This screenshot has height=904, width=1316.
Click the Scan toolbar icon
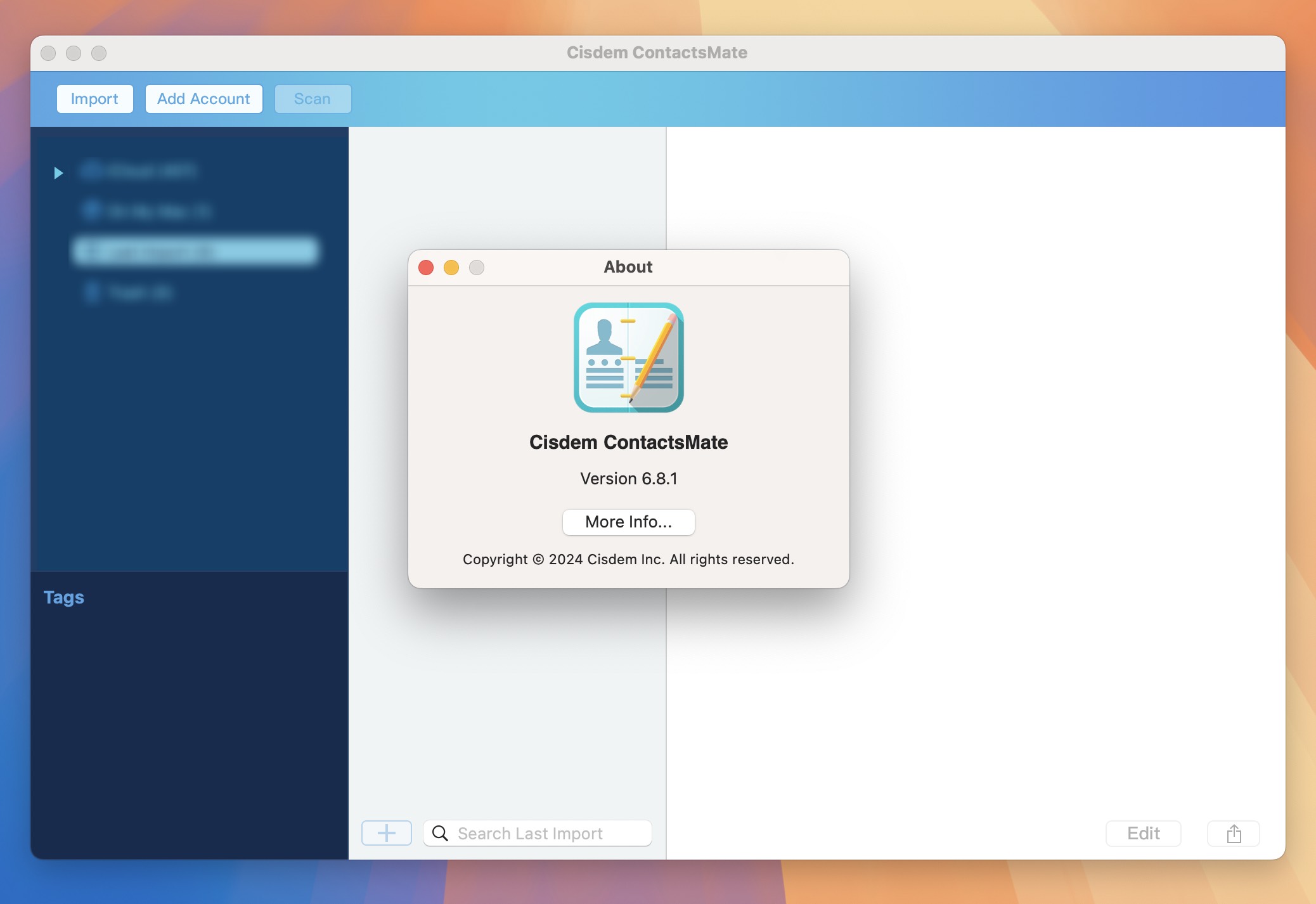312,98
